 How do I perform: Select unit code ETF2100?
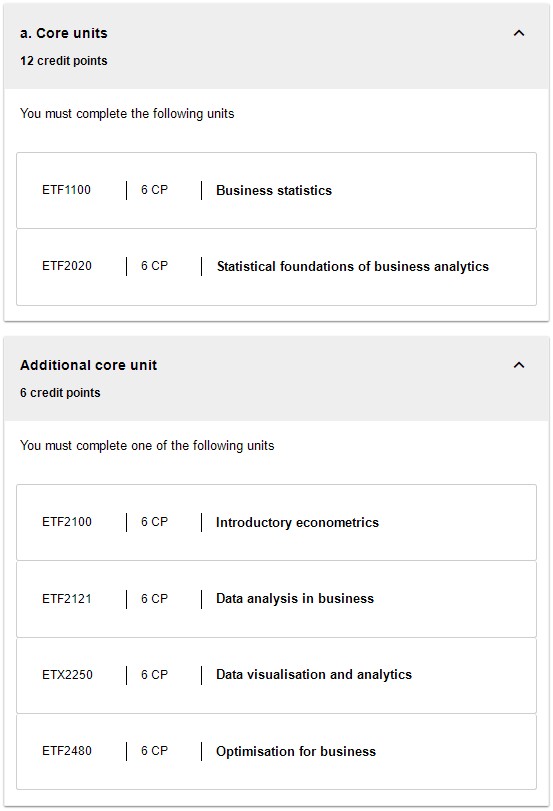[x=67, y=522]
